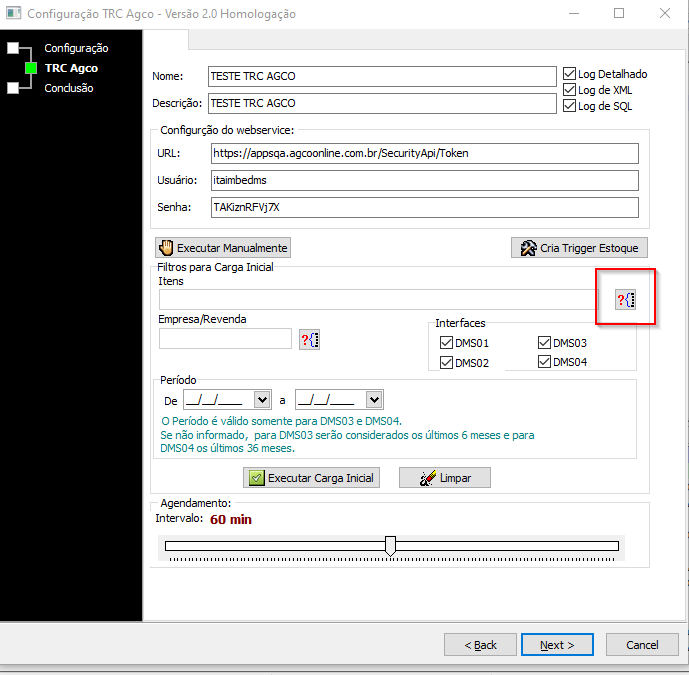Image resolution: width=689 pixels, height=675 pixels.
Task: Uncheck the DMS03 interface
Action: point(544,342)
